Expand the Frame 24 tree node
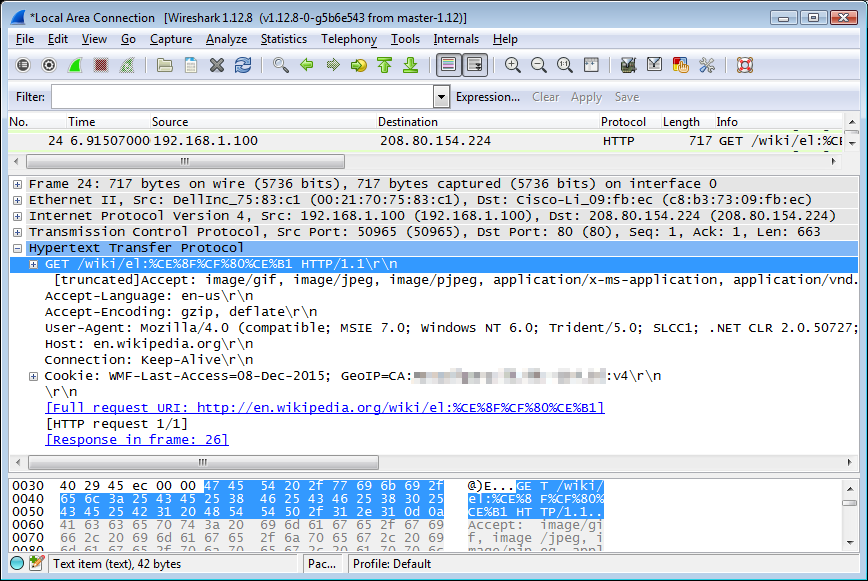Image resolution: width=868 pixels, height=581 pixels. tap(18, 184)
